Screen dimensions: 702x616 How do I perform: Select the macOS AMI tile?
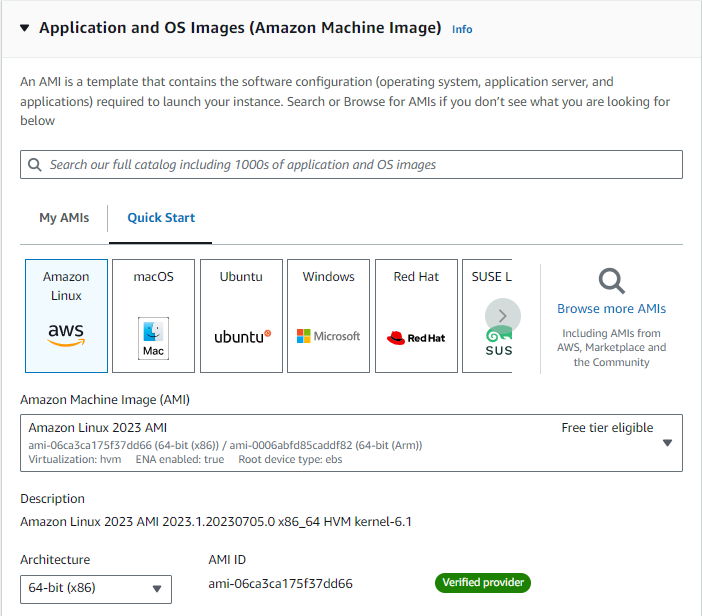pyautogui.click(x=154, y=316)
